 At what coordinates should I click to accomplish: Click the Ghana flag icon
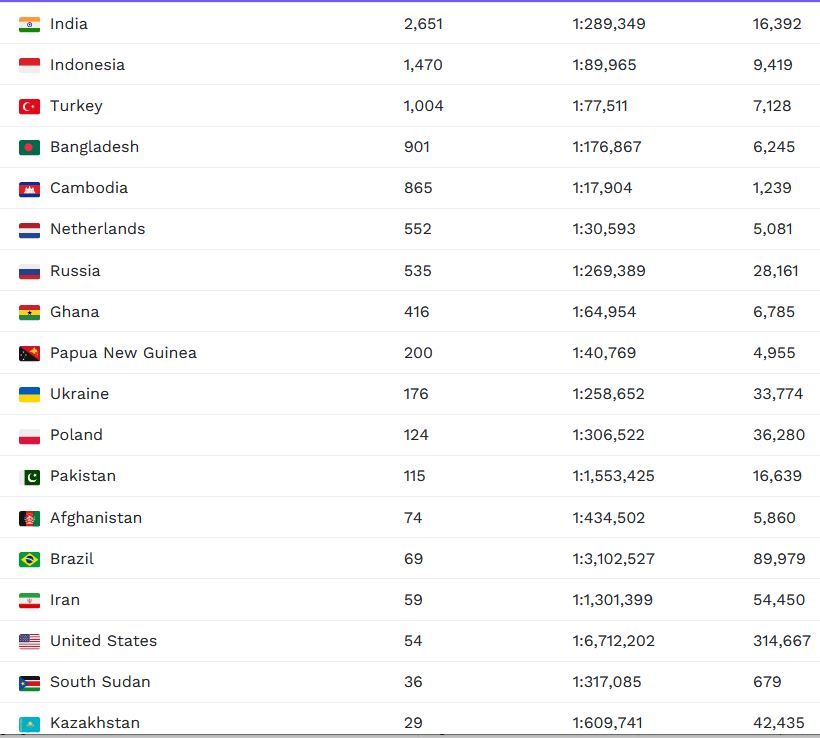click(29, 312)
